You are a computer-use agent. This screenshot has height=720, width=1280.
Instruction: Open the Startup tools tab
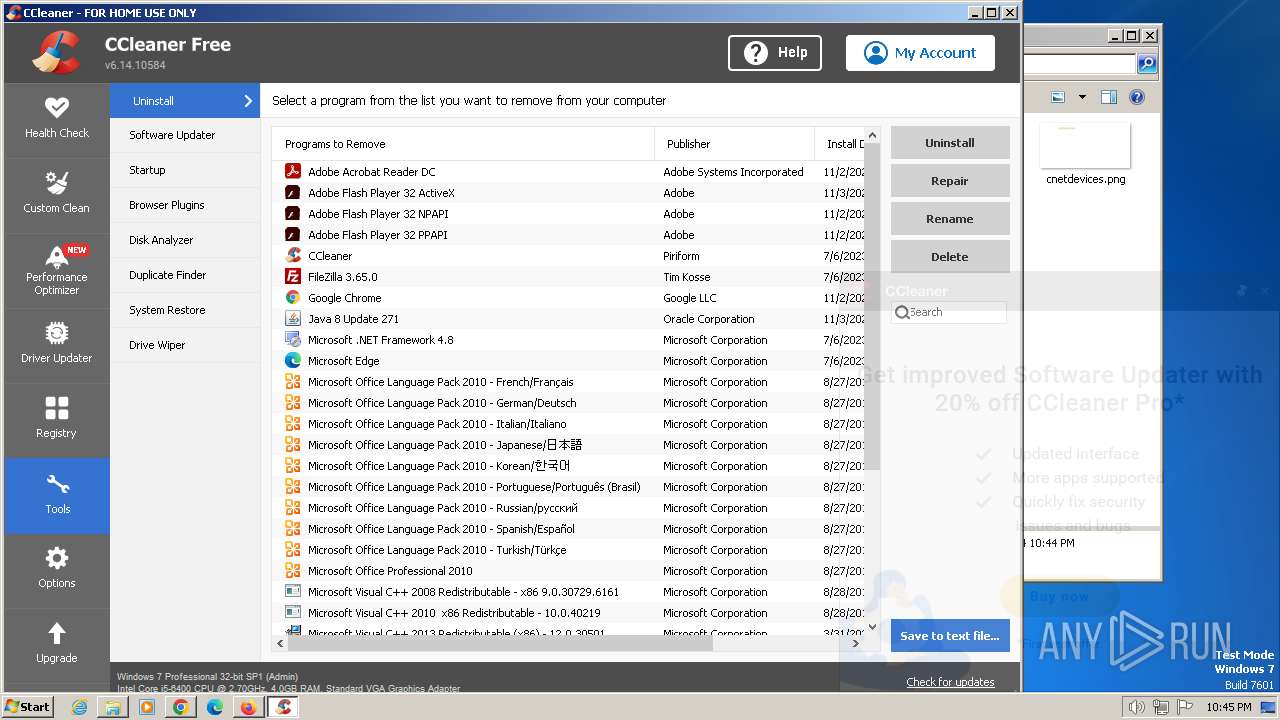coord(185,170)
